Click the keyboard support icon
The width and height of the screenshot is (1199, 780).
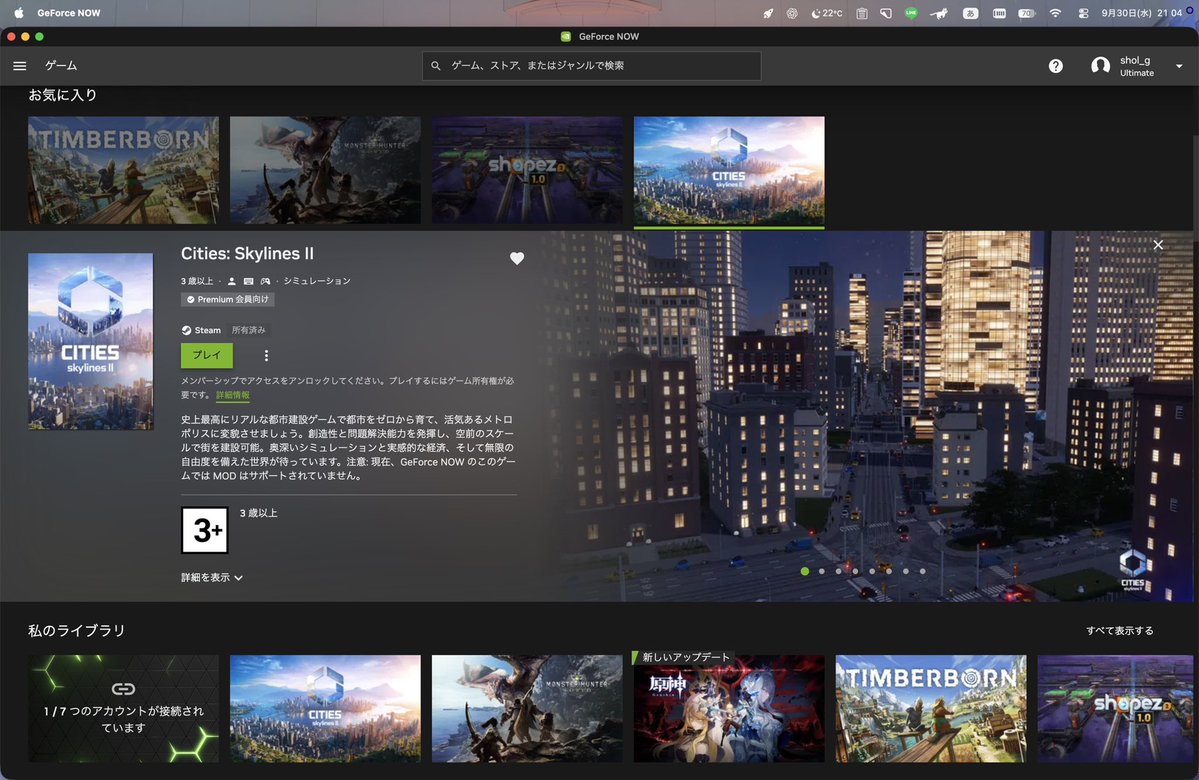coord(249,281)
